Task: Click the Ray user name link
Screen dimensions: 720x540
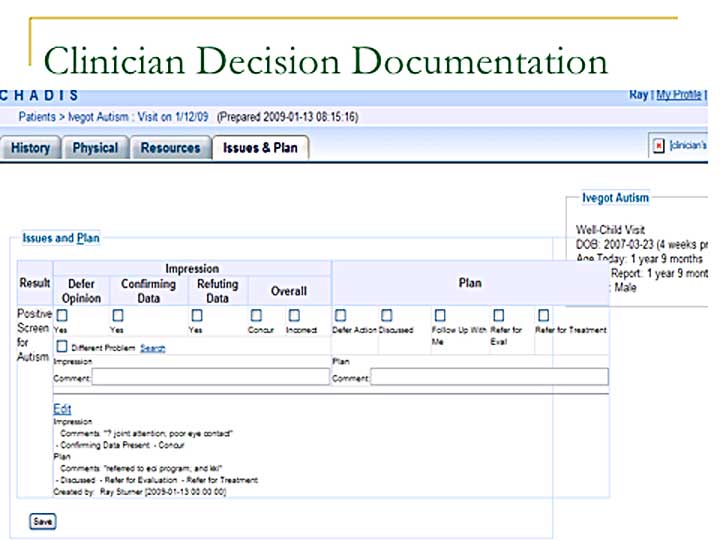Action: (x=638, y=95)
